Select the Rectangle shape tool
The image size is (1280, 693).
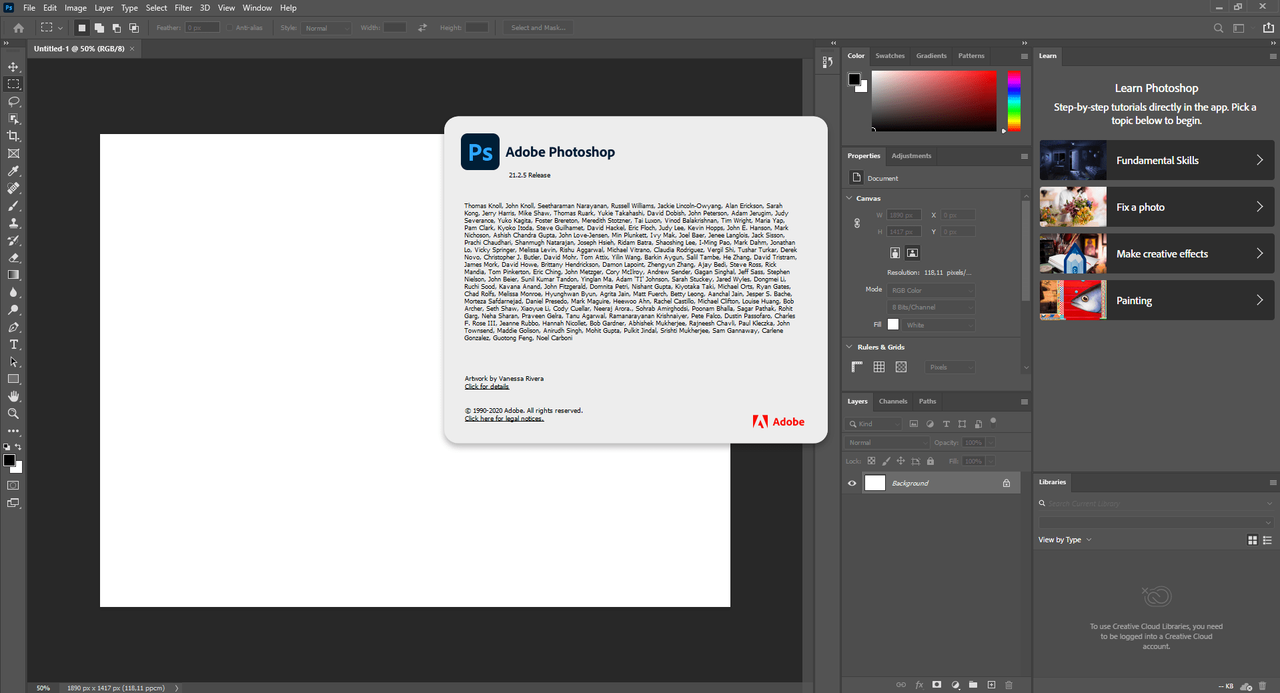14,379
